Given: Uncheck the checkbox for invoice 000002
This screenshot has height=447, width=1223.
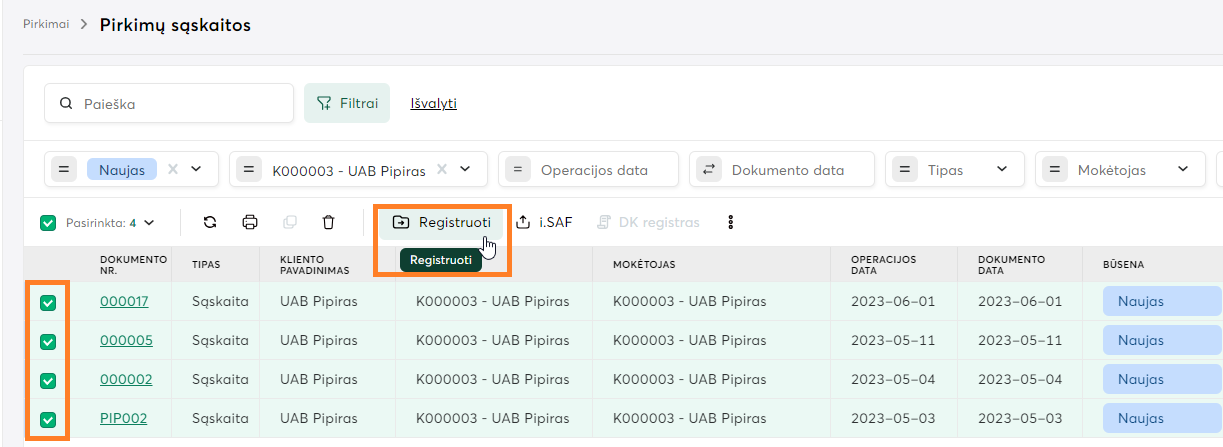Looking at the screenshot, I should 48,380.
